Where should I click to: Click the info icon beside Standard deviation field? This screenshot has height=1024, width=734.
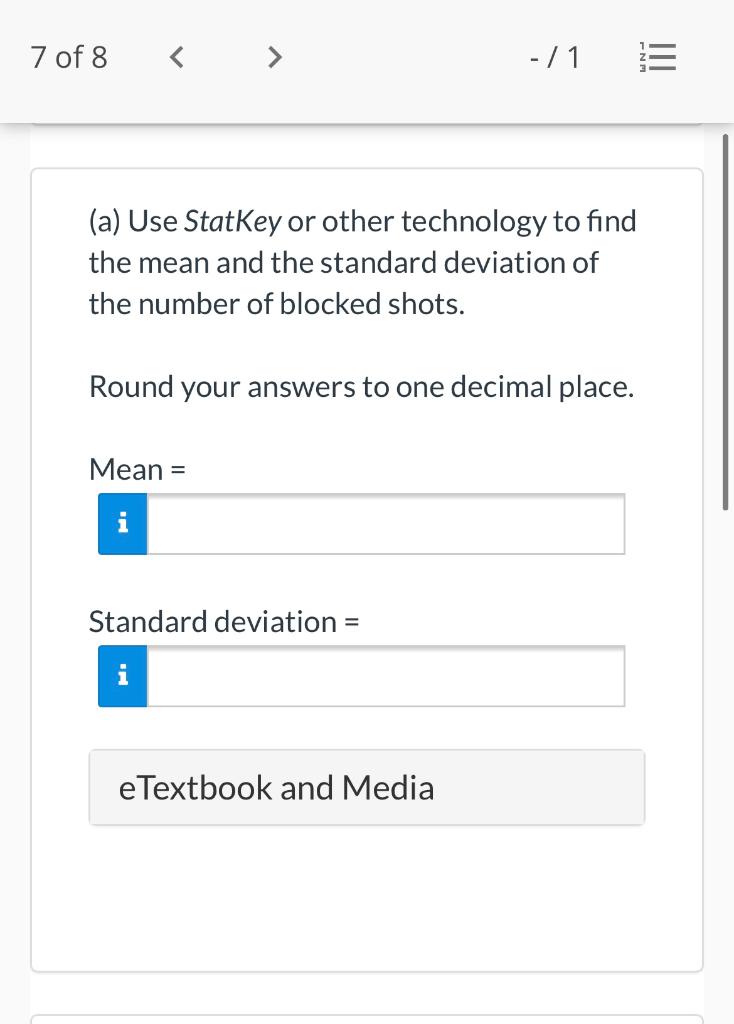pyautogui.click(x=122, y=676)
